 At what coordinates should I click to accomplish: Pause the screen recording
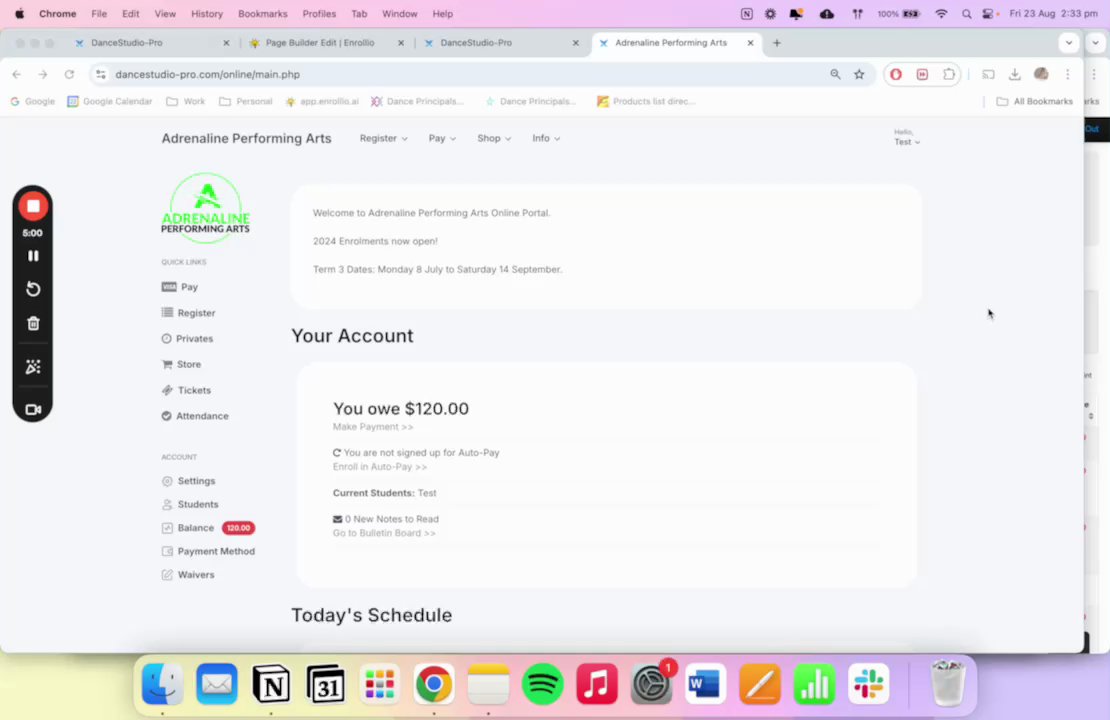point(33,256)
